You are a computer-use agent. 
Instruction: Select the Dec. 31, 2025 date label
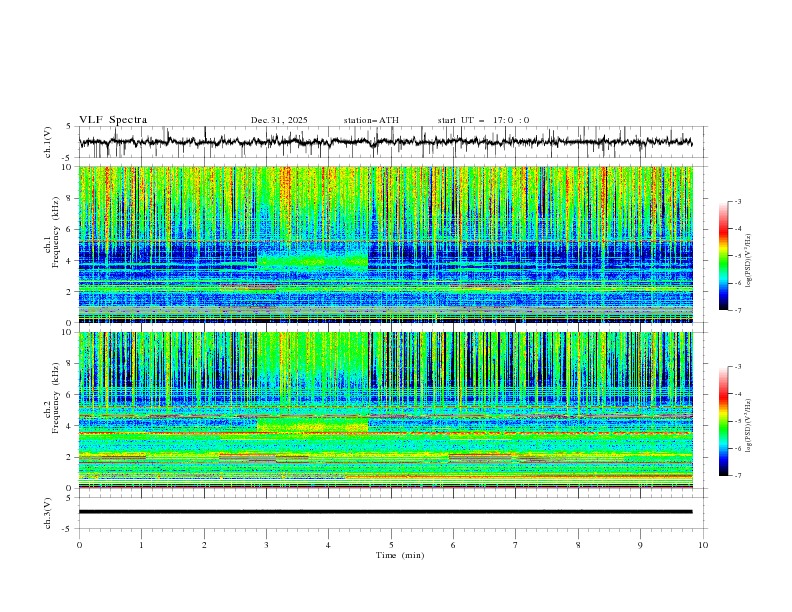click(279, 120)
